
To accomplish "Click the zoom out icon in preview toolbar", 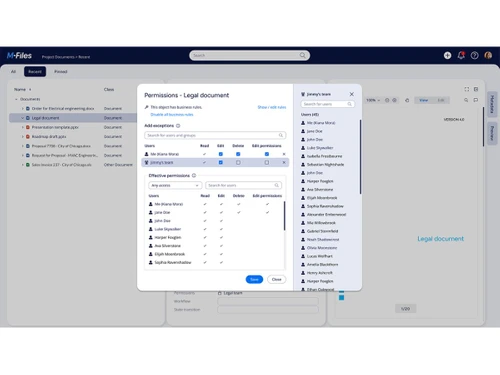I will click(387, 100).
